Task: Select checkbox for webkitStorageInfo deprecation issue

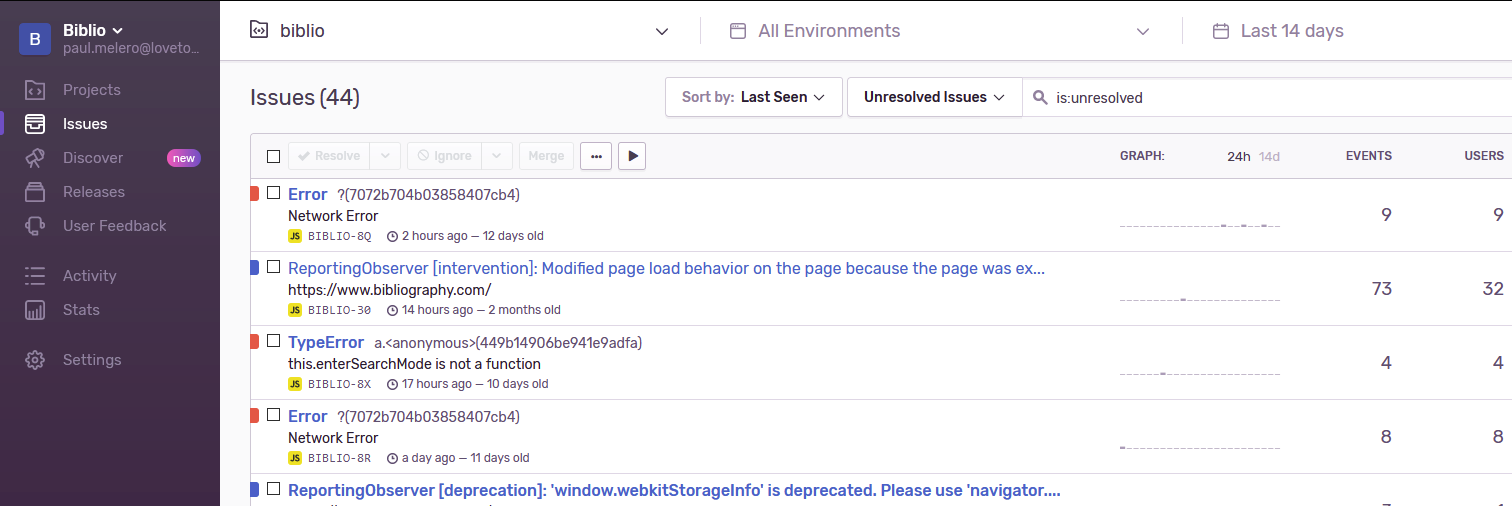Action: 274,489
